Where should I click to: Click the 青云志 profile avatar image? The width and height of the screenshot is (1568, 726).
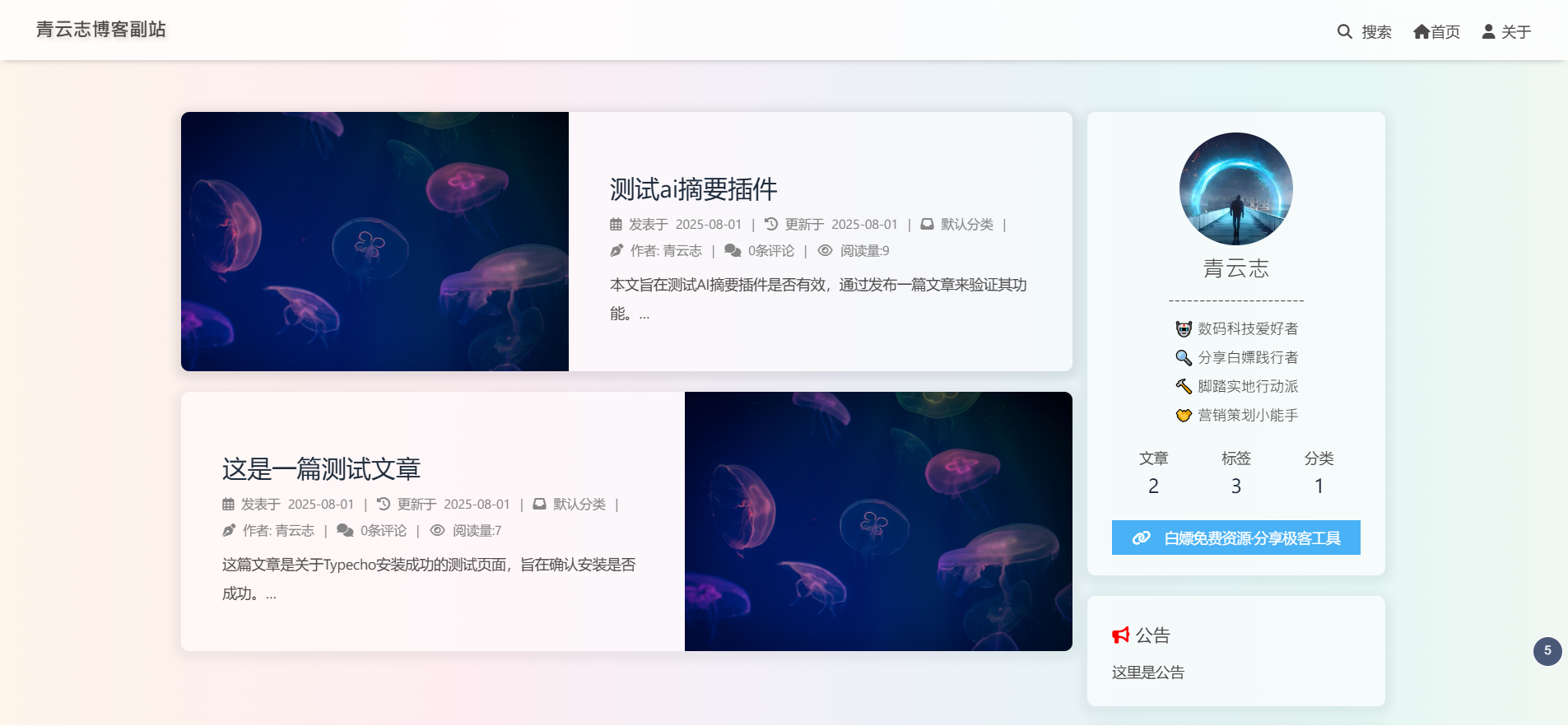[1235, 188]
